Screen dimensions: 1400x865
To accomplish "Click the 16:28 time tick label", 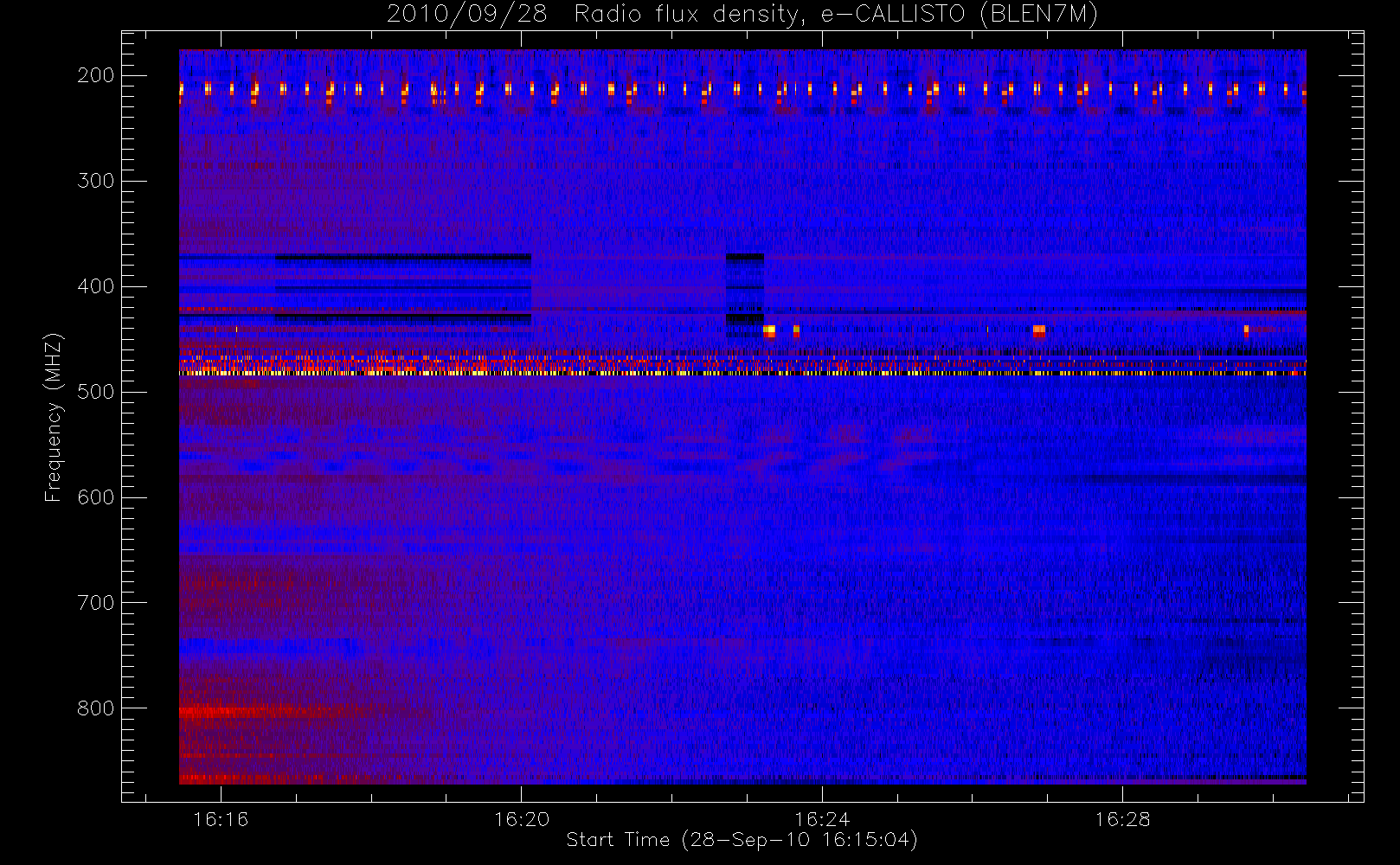I will pos(1122,819).
